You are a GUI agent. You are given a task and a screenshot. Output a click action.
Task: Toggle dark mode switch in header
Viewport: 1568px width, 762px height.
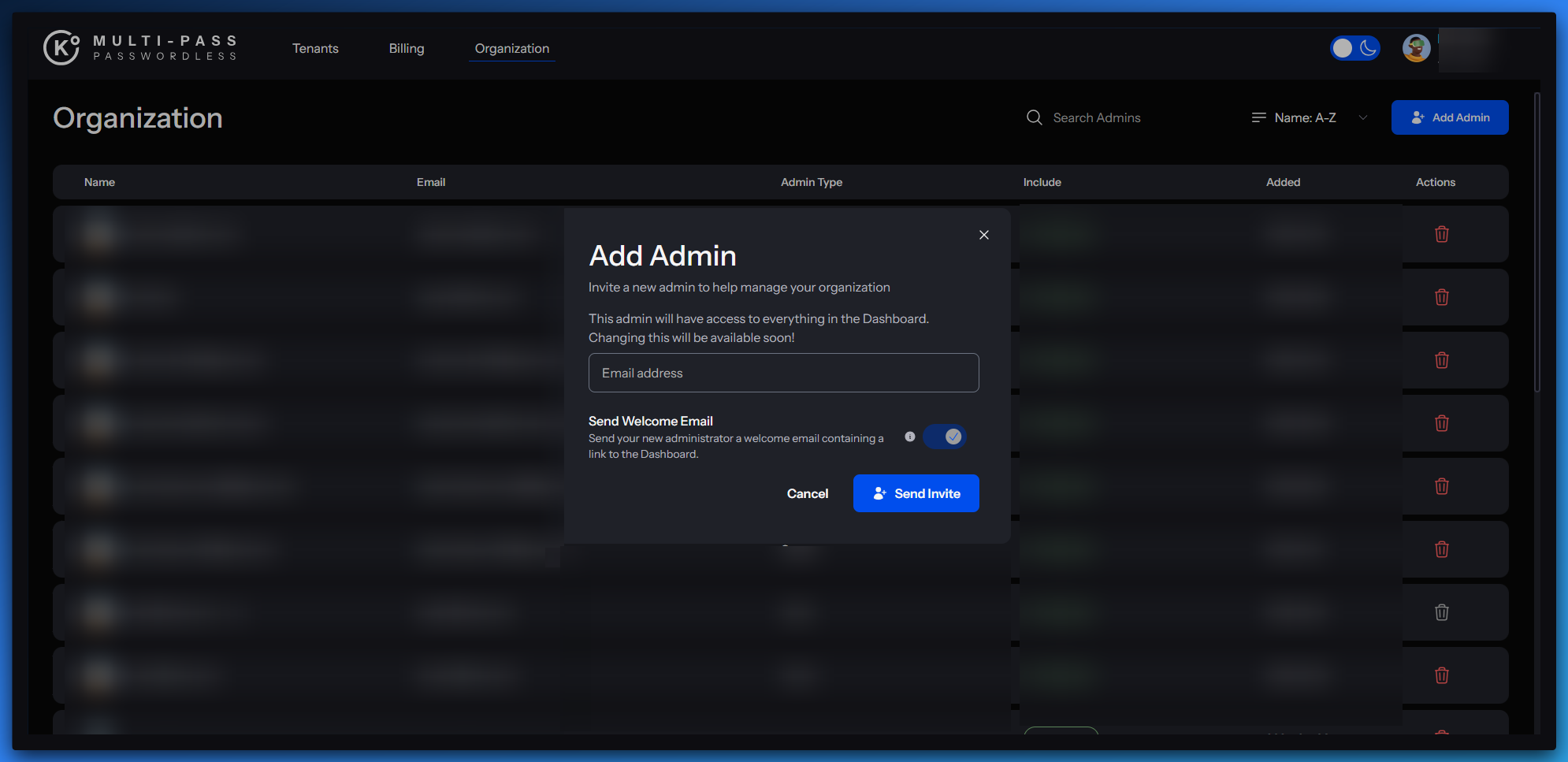tap(1354, 48)
